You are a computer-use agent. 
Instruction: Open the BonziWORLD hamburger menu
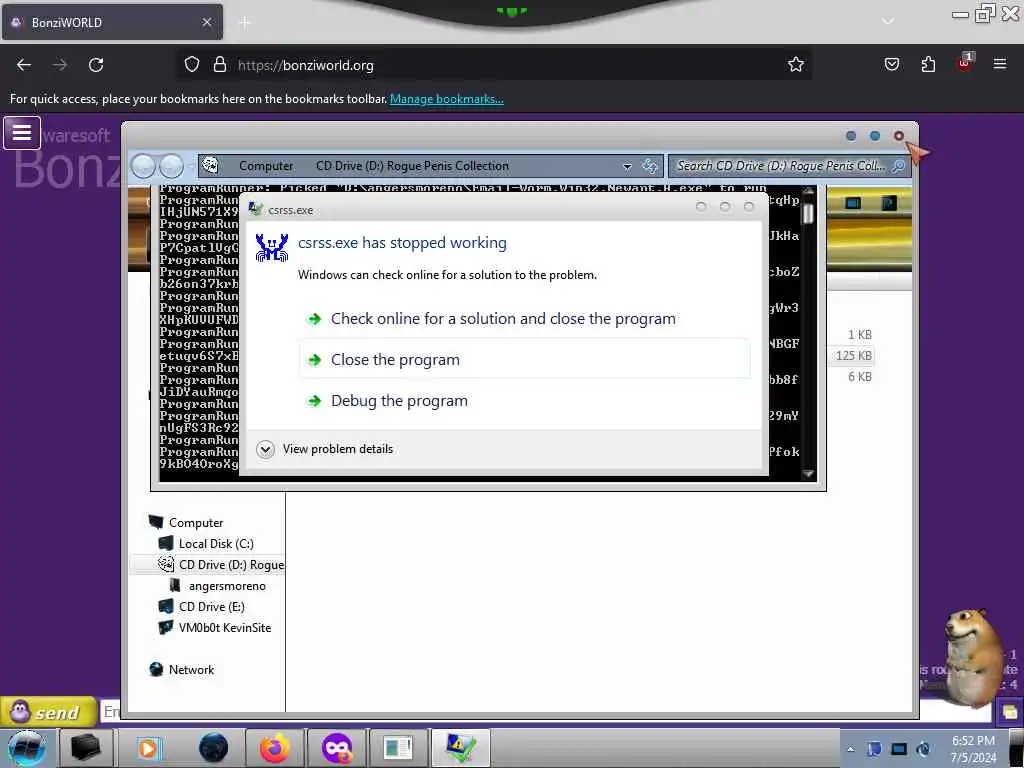pyautogui.click(x=22, y=133)
